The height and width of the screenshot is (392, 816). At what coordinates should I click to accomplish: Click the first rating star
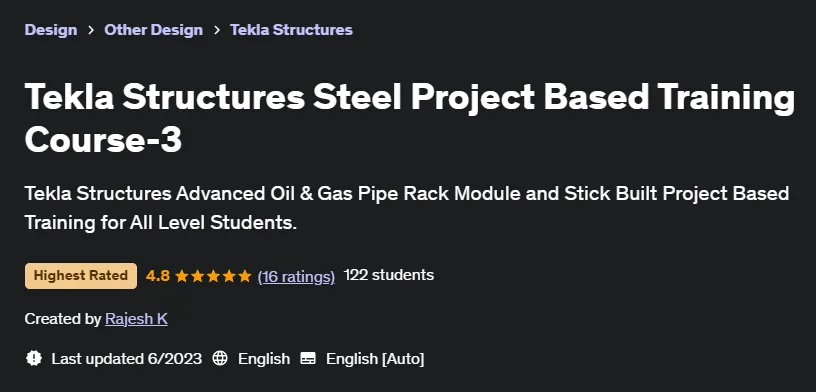click(182, 276)
